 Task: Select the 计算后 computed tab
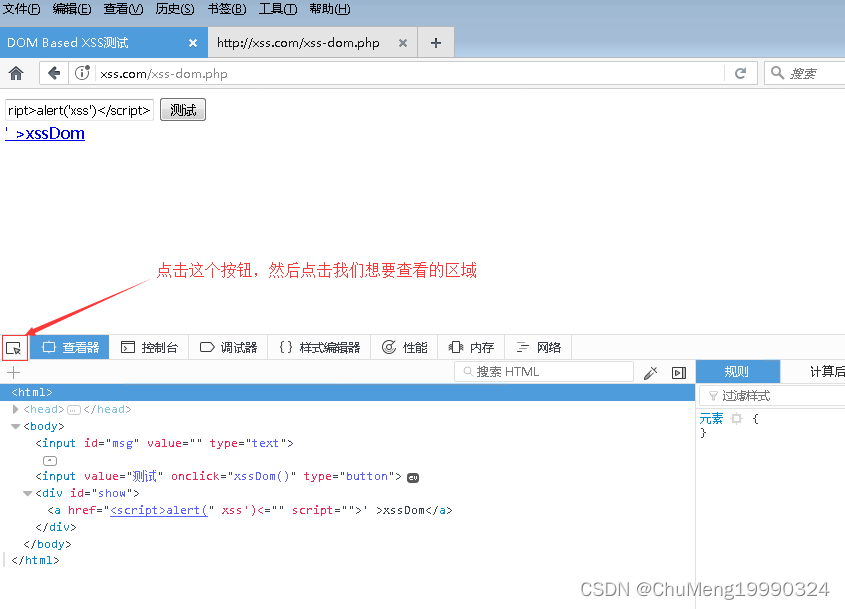tap(814, 372)
